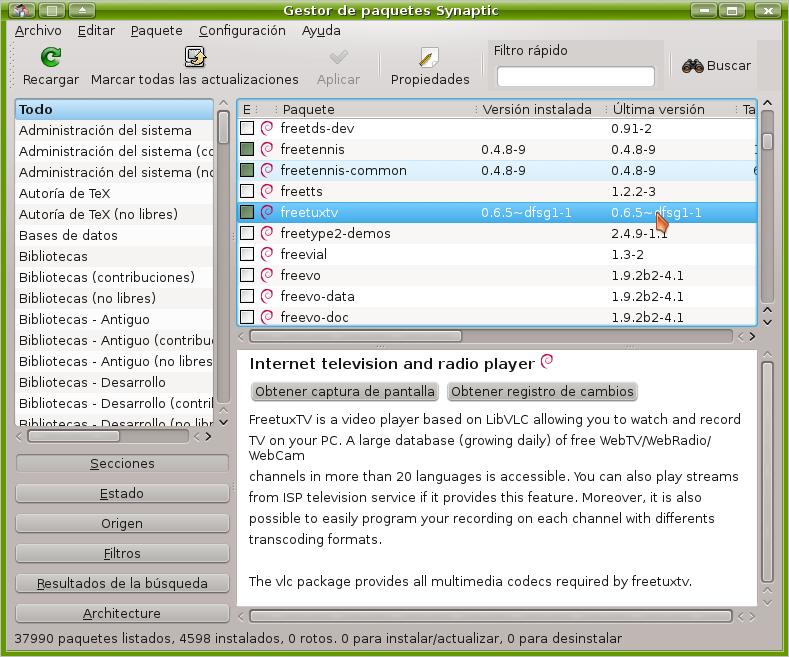Click Debian swirl icon next to freetts
This screenshot has width=789, height=657.
tap(267, 191)
